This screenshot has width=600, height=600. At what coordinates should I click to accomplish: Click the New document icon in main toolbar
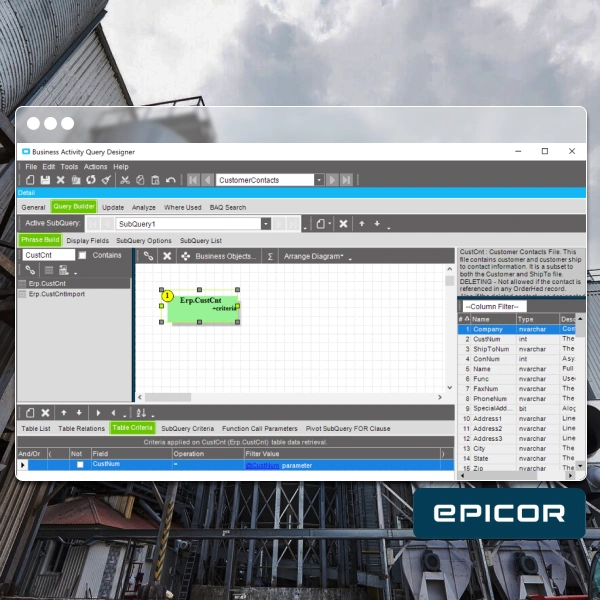(30, 180)
